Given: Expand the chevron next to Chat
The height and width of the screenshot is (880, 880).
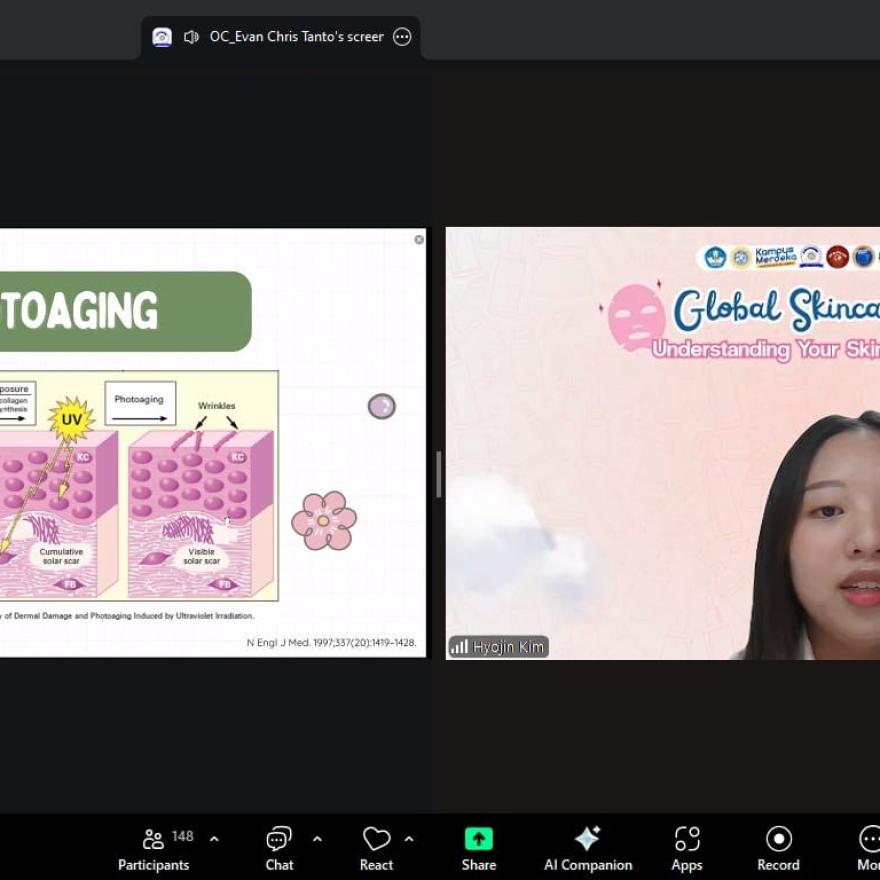Looking at the screenshot, I should 317,839.
